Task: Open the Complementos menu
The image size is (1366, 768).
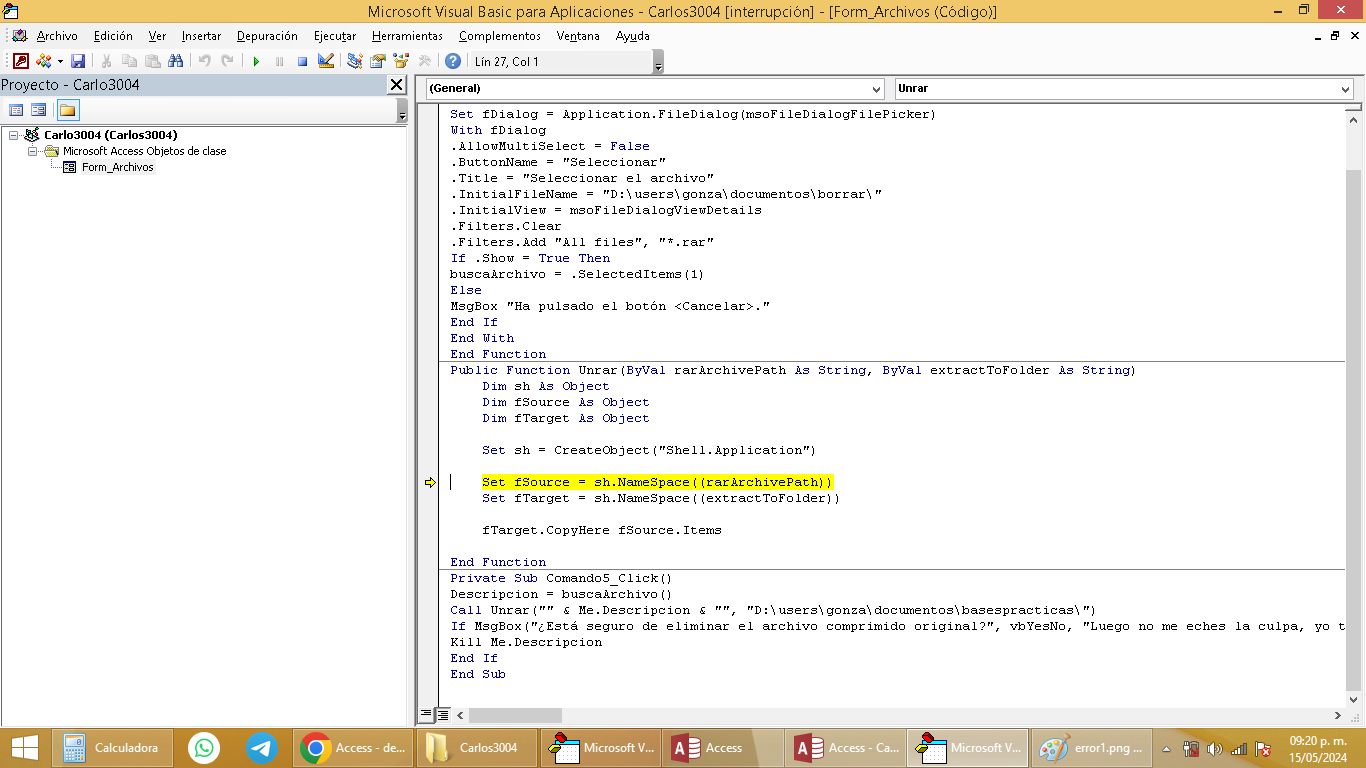Action: [500, 36]
